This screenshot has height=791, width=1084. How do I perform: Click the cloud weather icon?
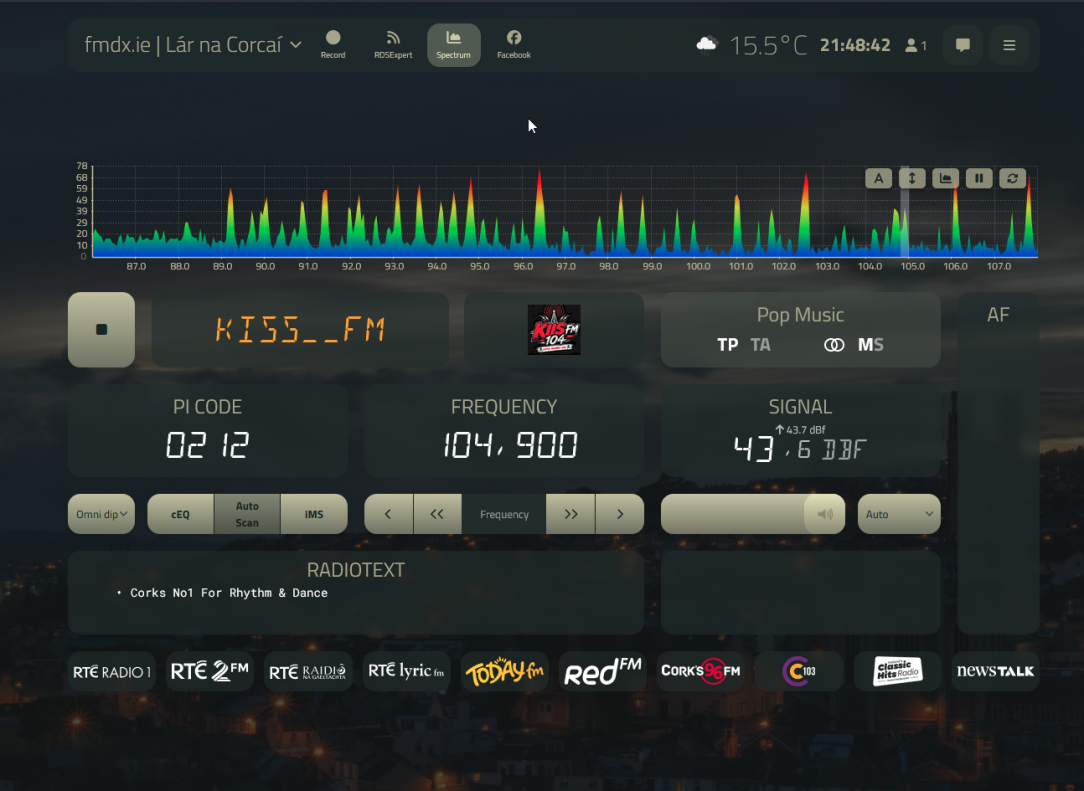tap(707, 45)
